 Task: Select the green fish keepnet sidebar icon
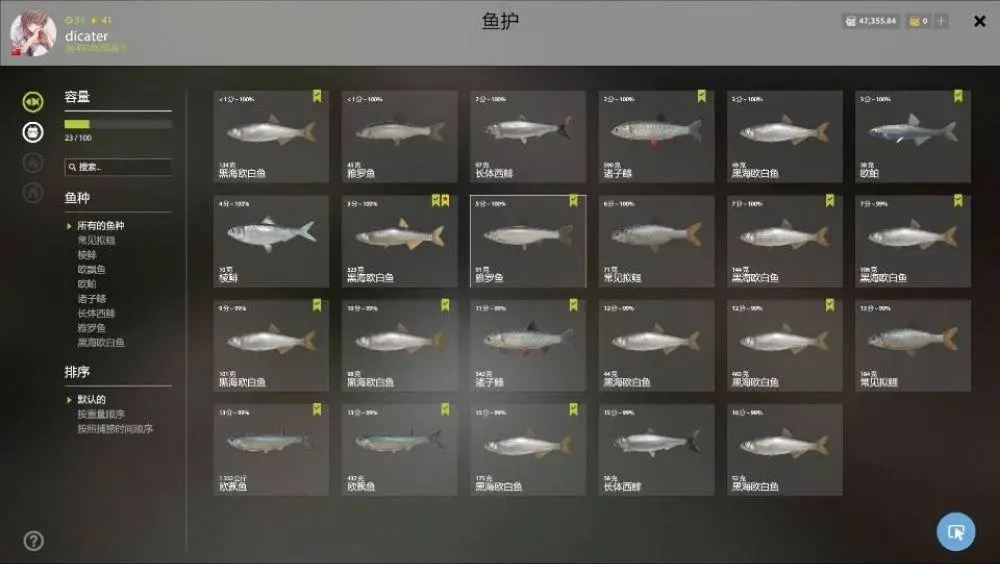click(x=33, y=101)
